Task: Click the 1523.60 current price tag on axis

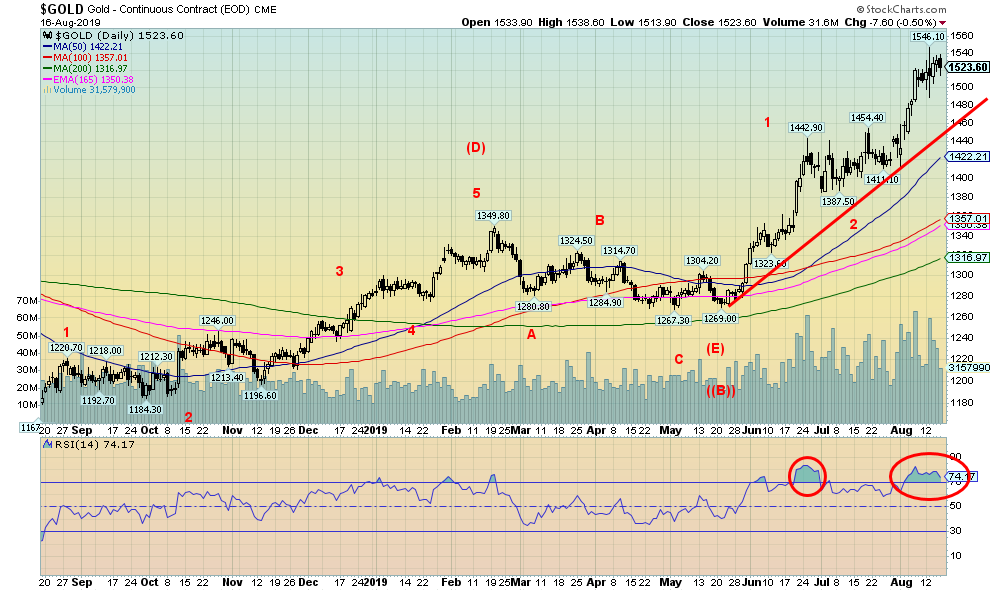Action: (x=967, y=67)
